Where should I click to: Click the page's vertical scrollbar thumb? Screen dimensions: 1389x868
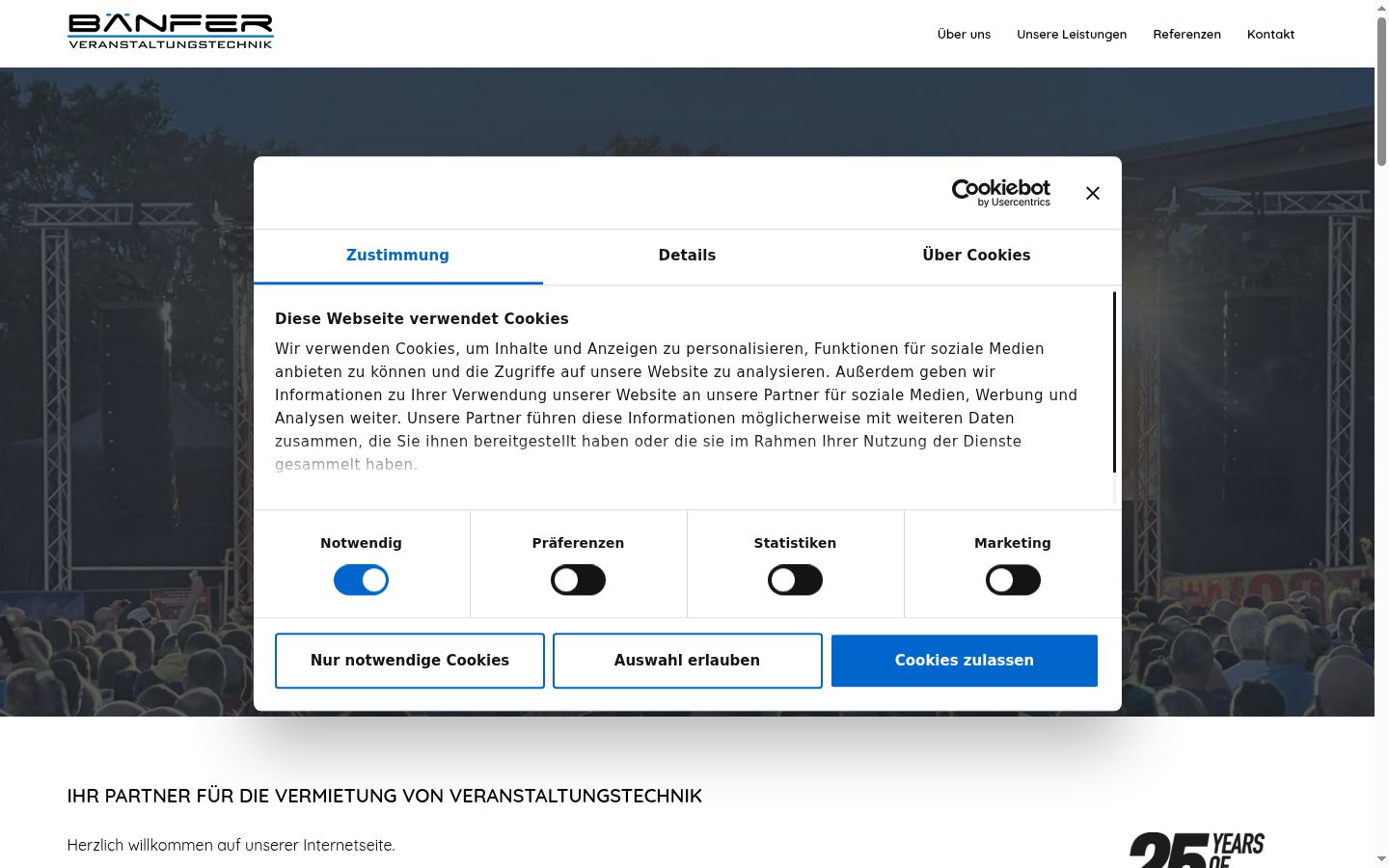(1381, 92)
